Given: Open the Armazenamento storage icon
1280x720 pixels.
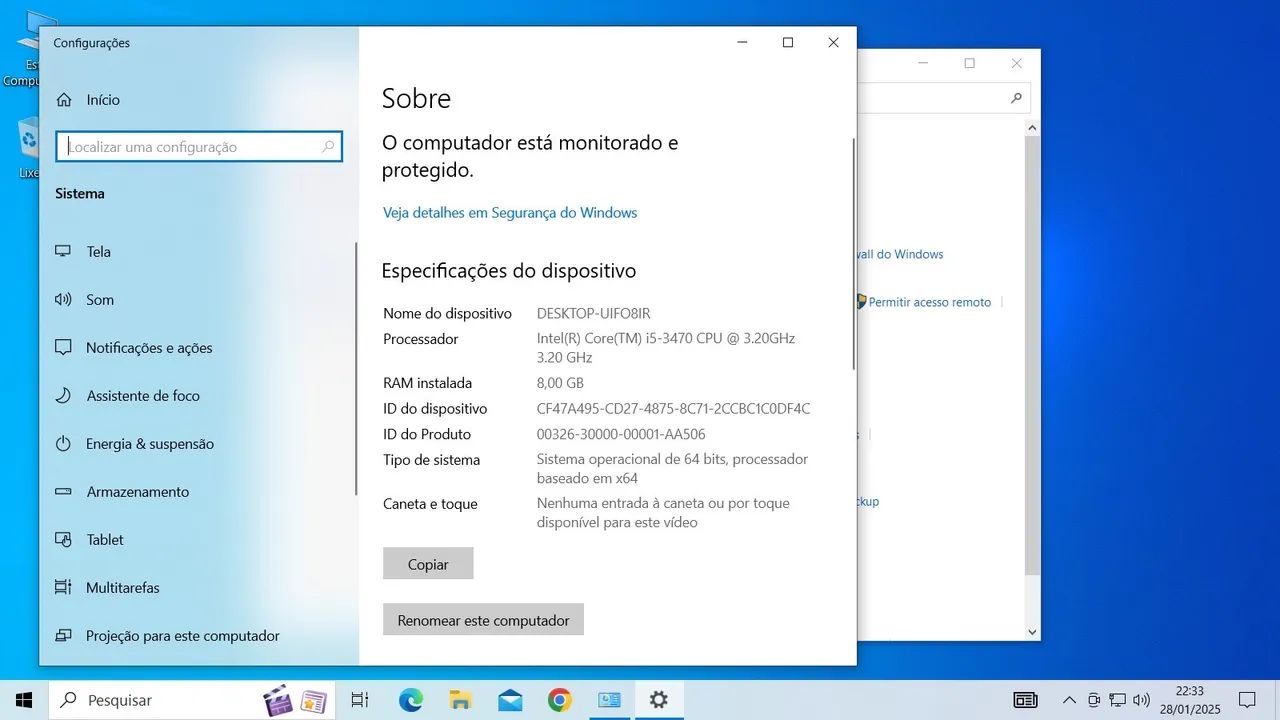Looking at the screenshot, I should click(63, 492).
